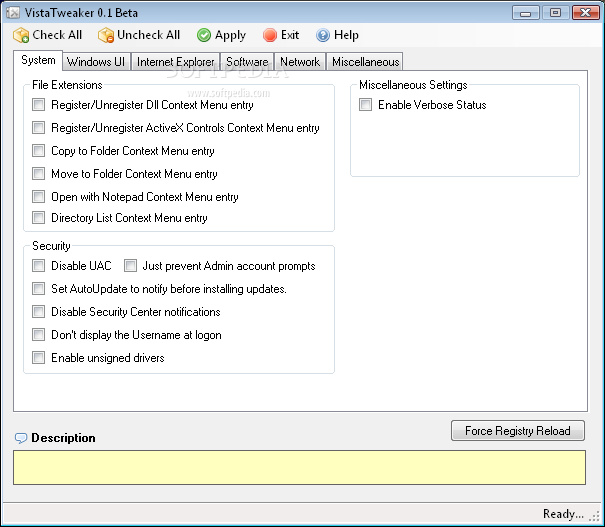This screenshot has height=527, width=605.
Task: Close the VistaTweaker window
Action: click(x=585, y=13)
